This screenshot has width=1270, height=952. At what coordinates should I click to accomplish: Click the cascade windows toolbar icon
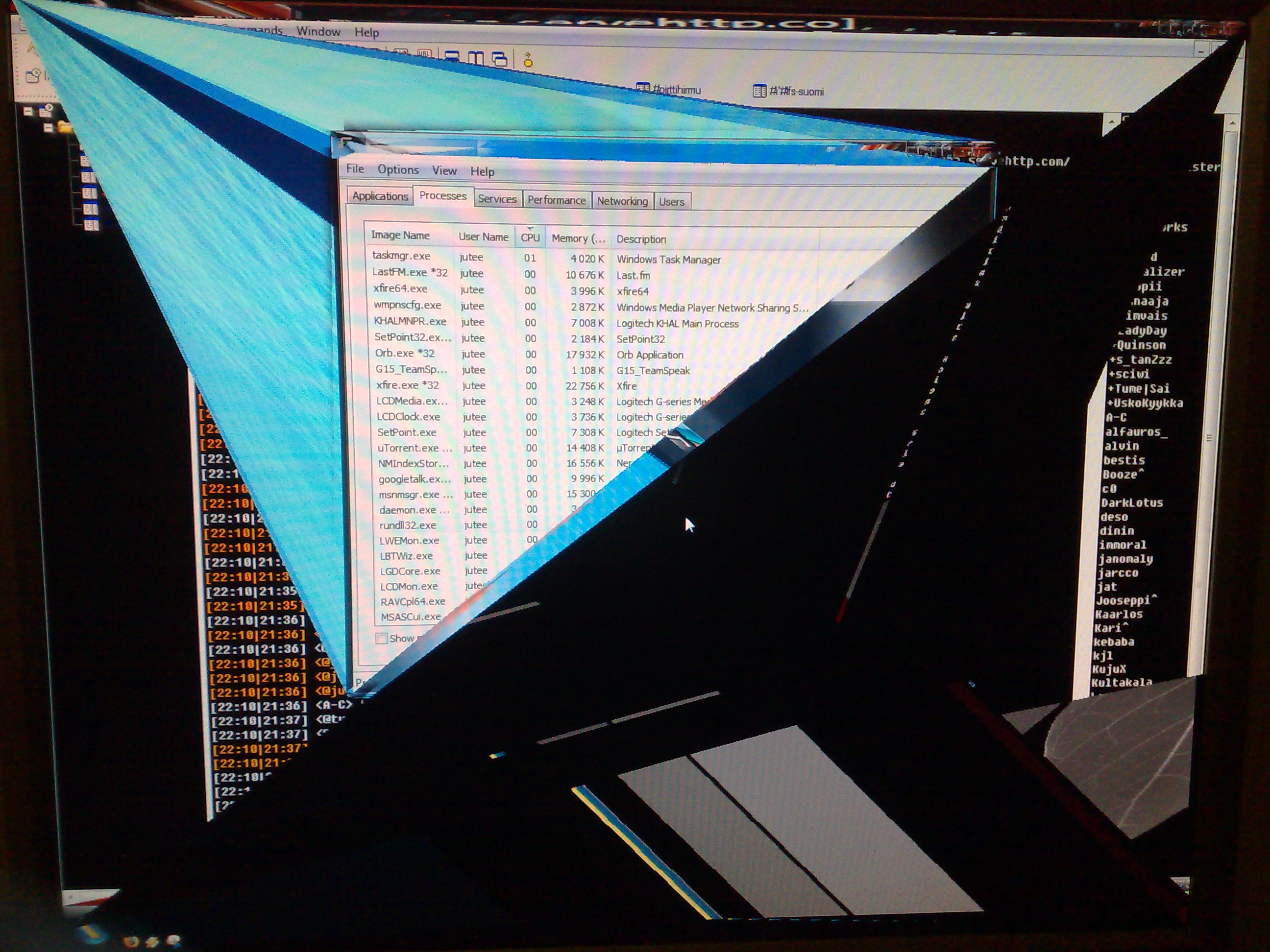click(x=499, y=59)
